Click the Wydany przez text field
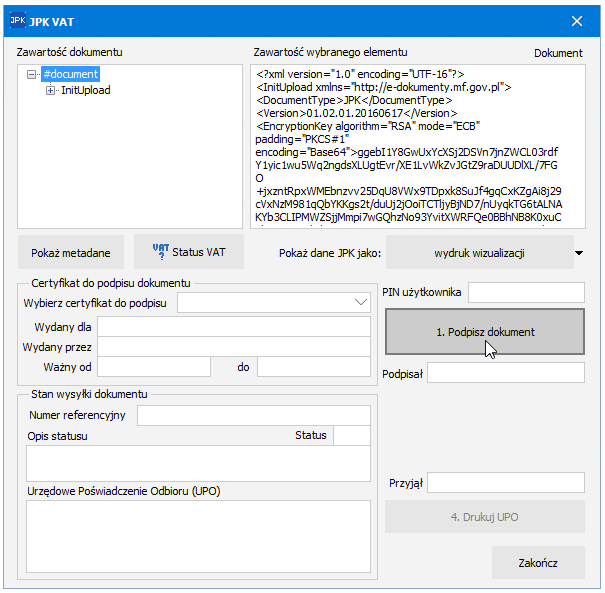The image size is (605, 593). point(233,347)
